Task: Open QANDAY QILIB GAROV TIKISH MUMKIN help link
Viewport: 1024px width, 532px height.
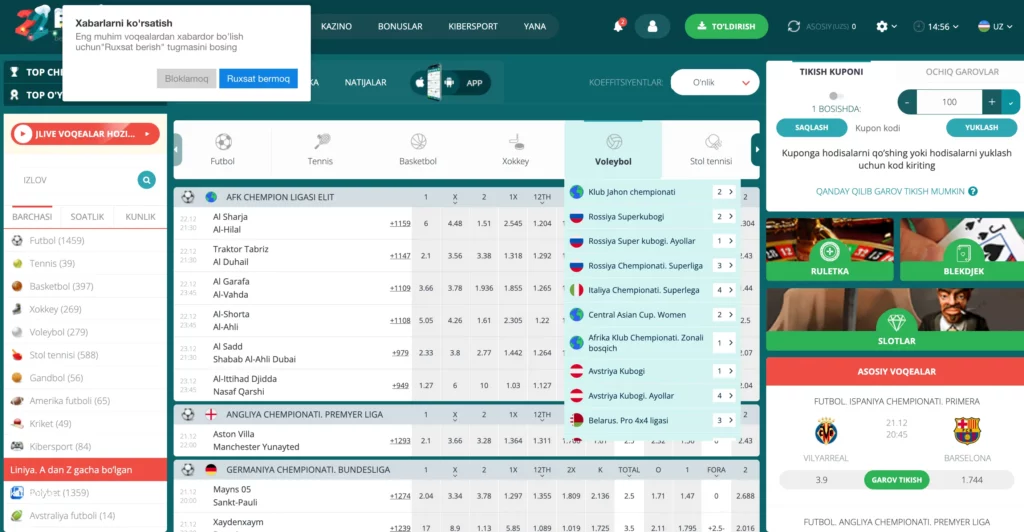Action: click(x=896, y=191)
